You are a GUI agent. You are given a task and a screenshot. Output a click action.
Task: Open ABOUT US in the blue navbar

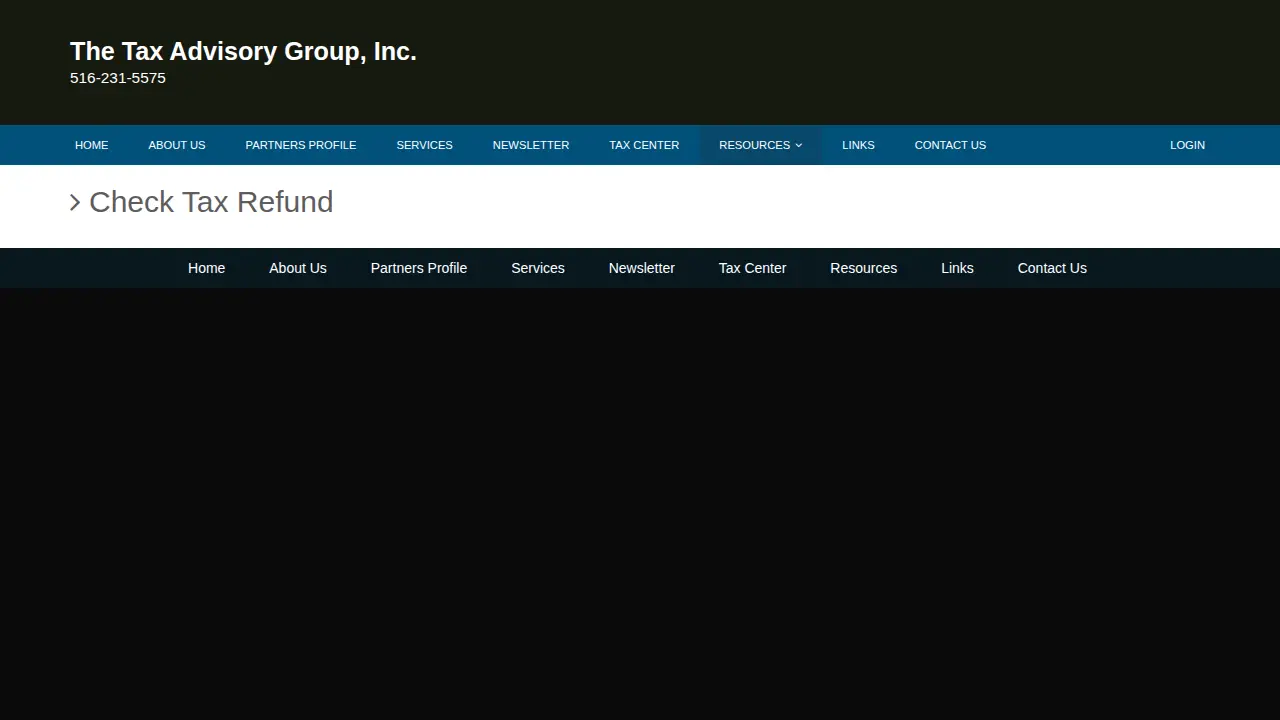click(177, 145)
